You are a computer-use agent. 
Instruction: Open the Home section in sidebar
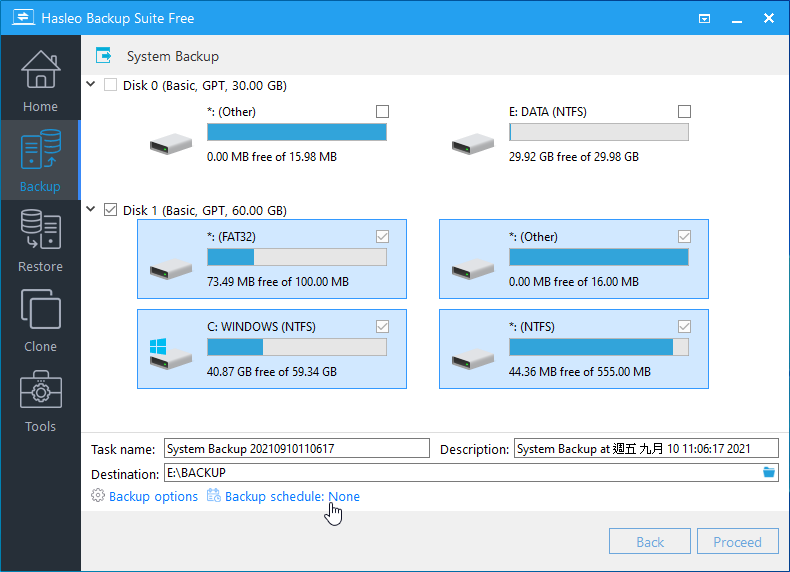[x=40, y=80]
